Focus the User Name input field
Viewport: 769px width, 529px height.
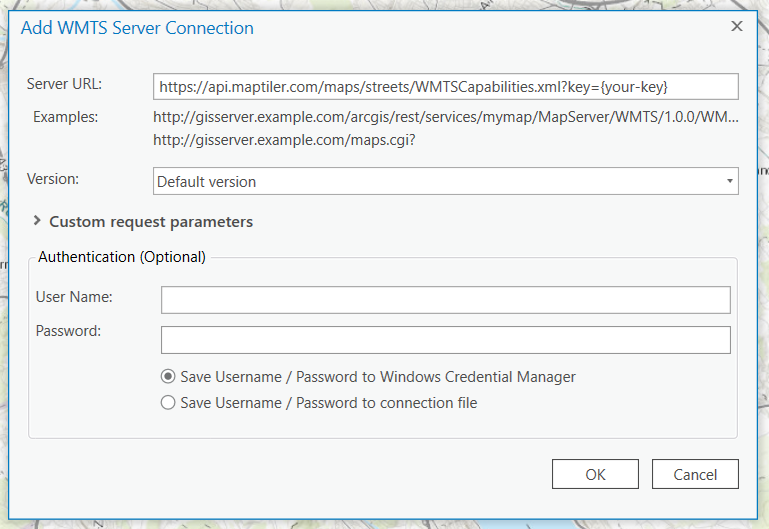(x=446, y=300)
